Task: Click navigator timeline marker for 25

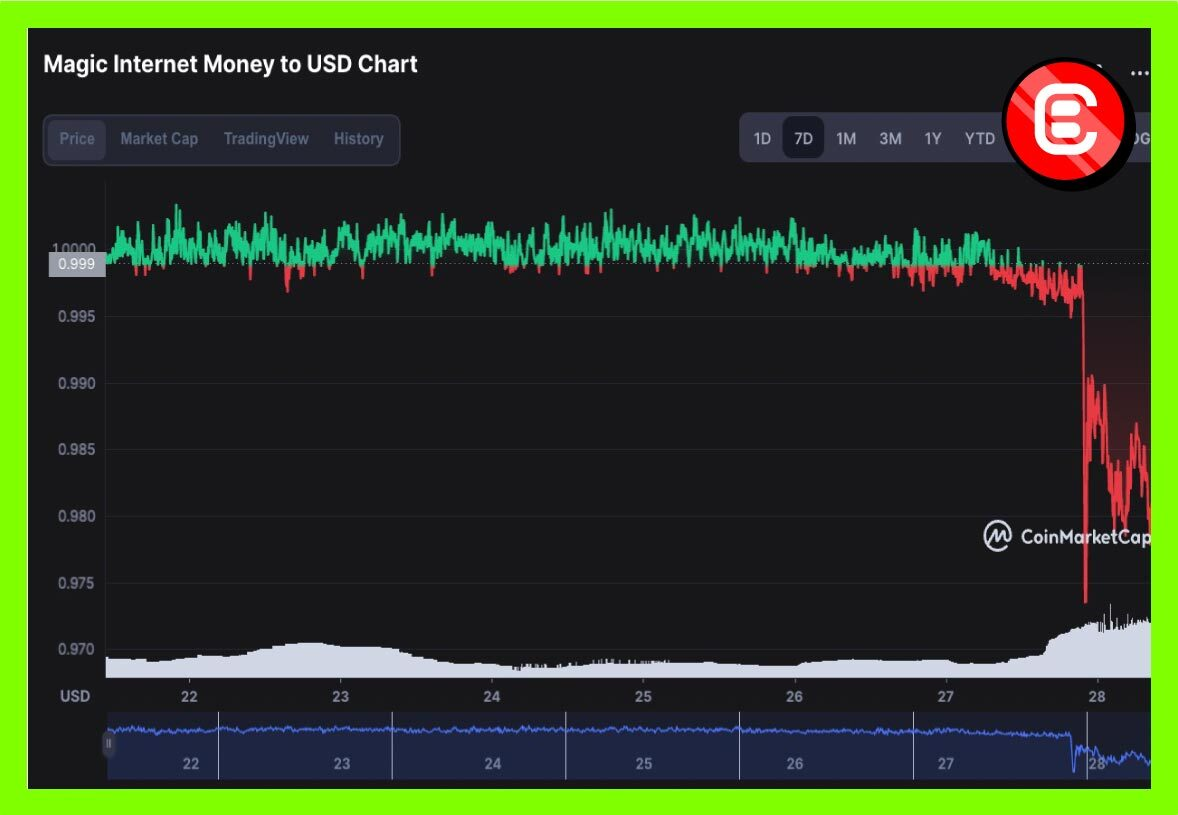Action: pos(644,764)
